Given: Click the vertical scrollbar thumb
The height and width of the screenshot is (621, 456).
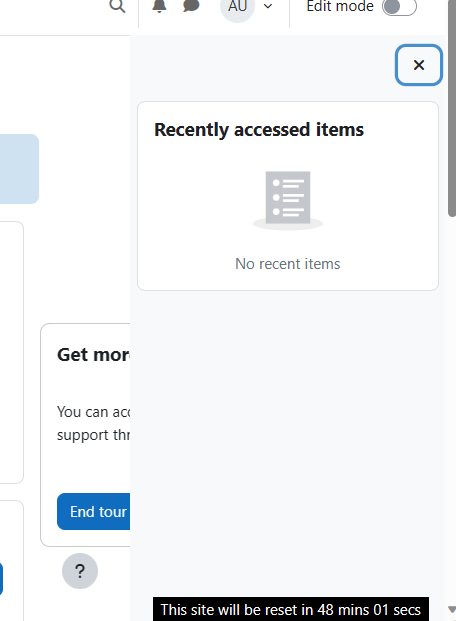Looking at the screenshot, I should pos(452,108).
